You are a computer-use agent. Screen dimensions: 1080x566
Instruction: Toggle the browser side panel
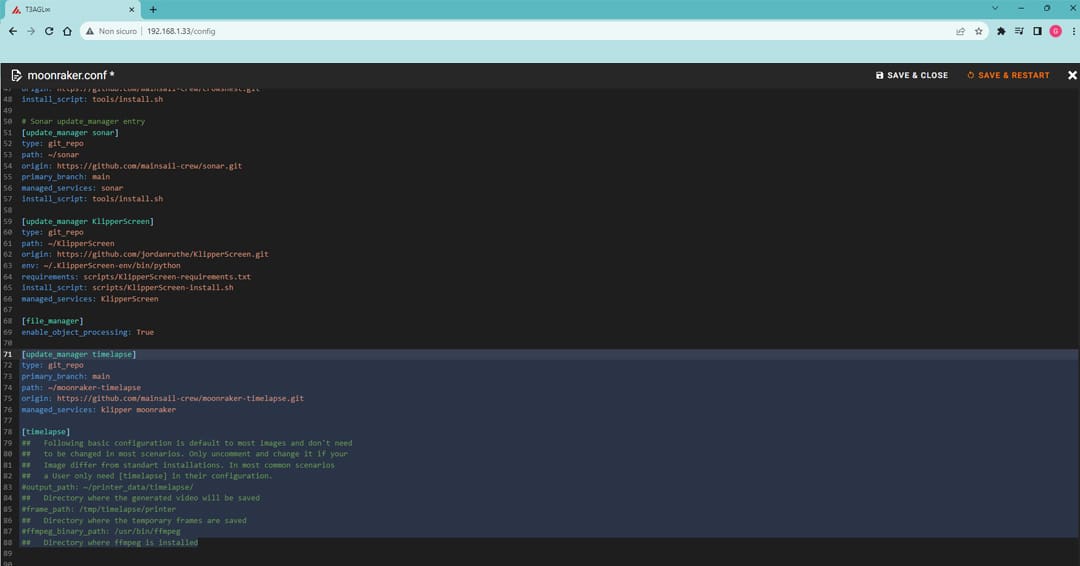click(1037, 31)
